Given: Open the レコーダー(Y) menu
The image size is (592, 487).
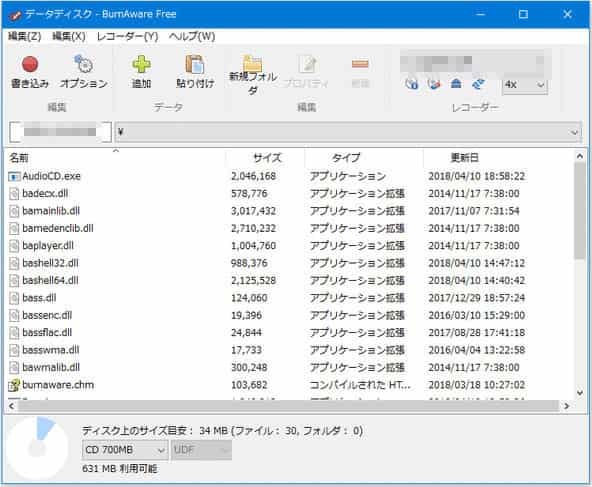Looking at the screenshot, I should tap(127, 36).
